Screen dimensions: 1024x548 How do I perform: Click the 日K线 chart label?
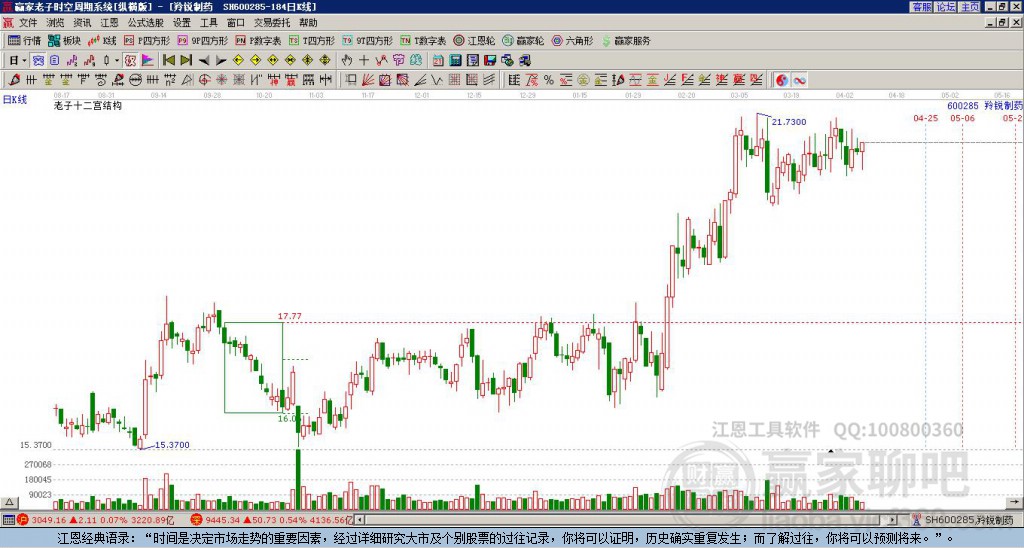coord(15,99)
